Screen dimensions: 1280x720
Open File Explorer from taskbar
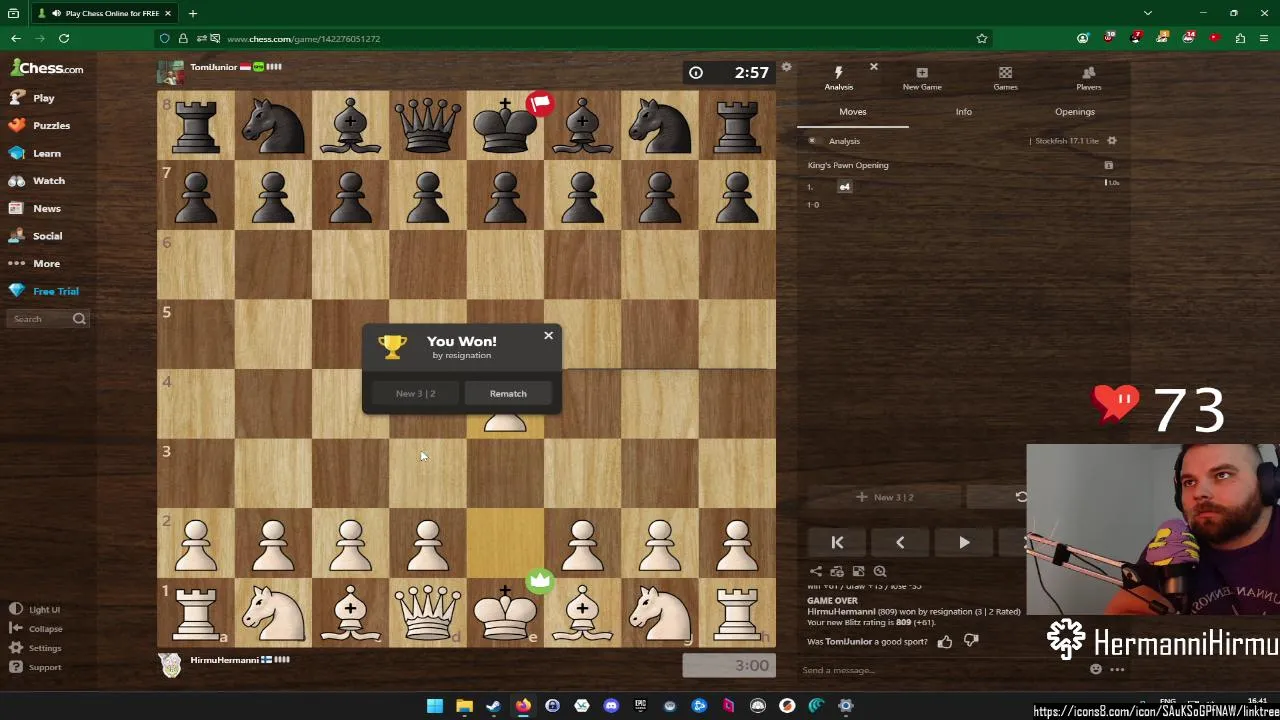point(464,706)
